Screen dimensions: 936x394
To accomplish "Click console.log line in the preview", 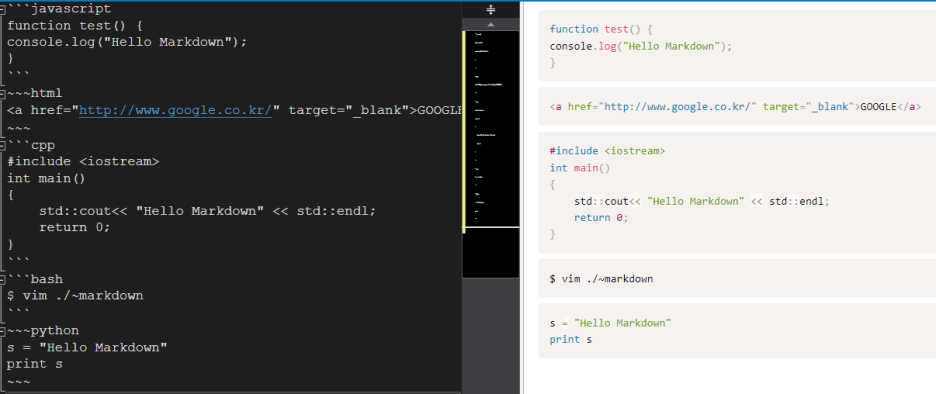I will (x=641, y=46).
